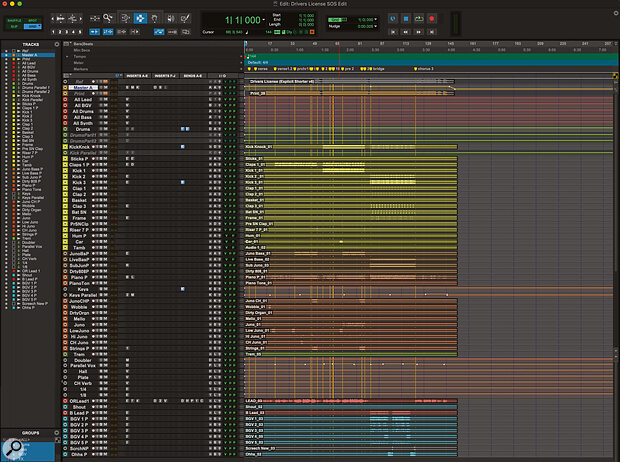Image resolution: width=620 pixels, height=462 pixels.
Task: Click the Online sync clock button
Action: pyautogui.click(x=393, y=19)
